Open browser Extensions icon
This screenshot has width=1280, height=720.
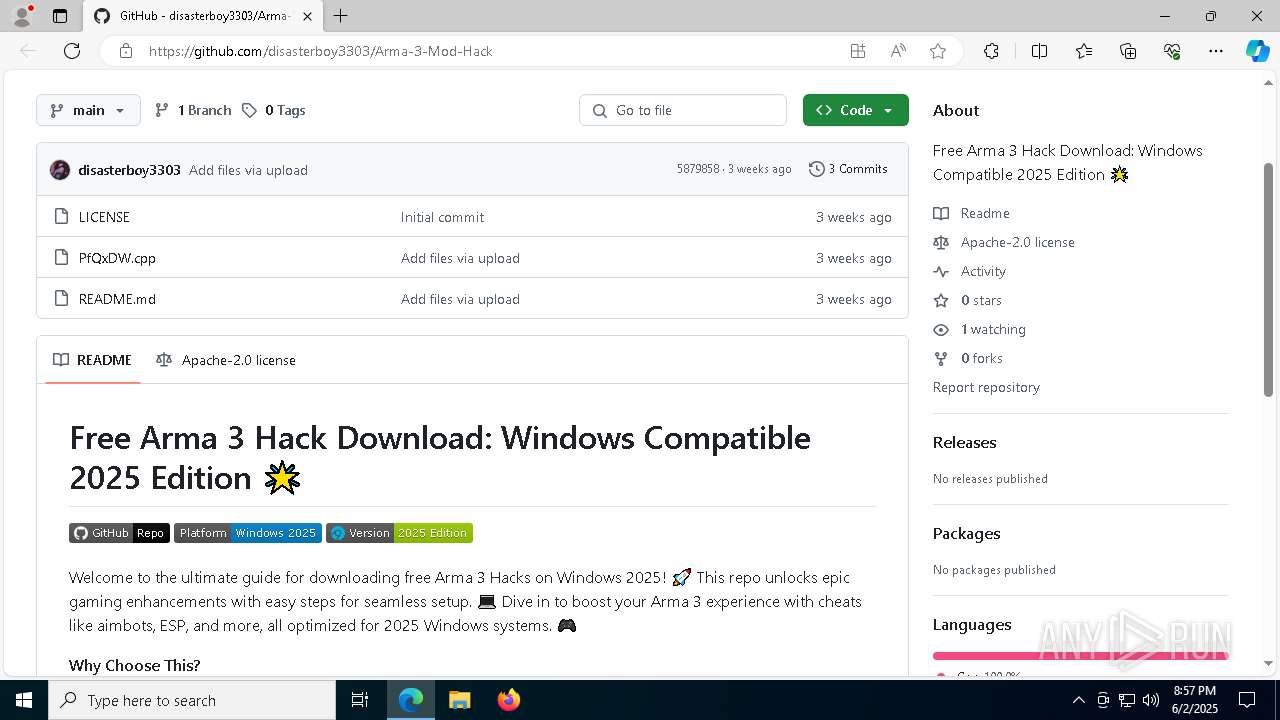coord(991,51)
